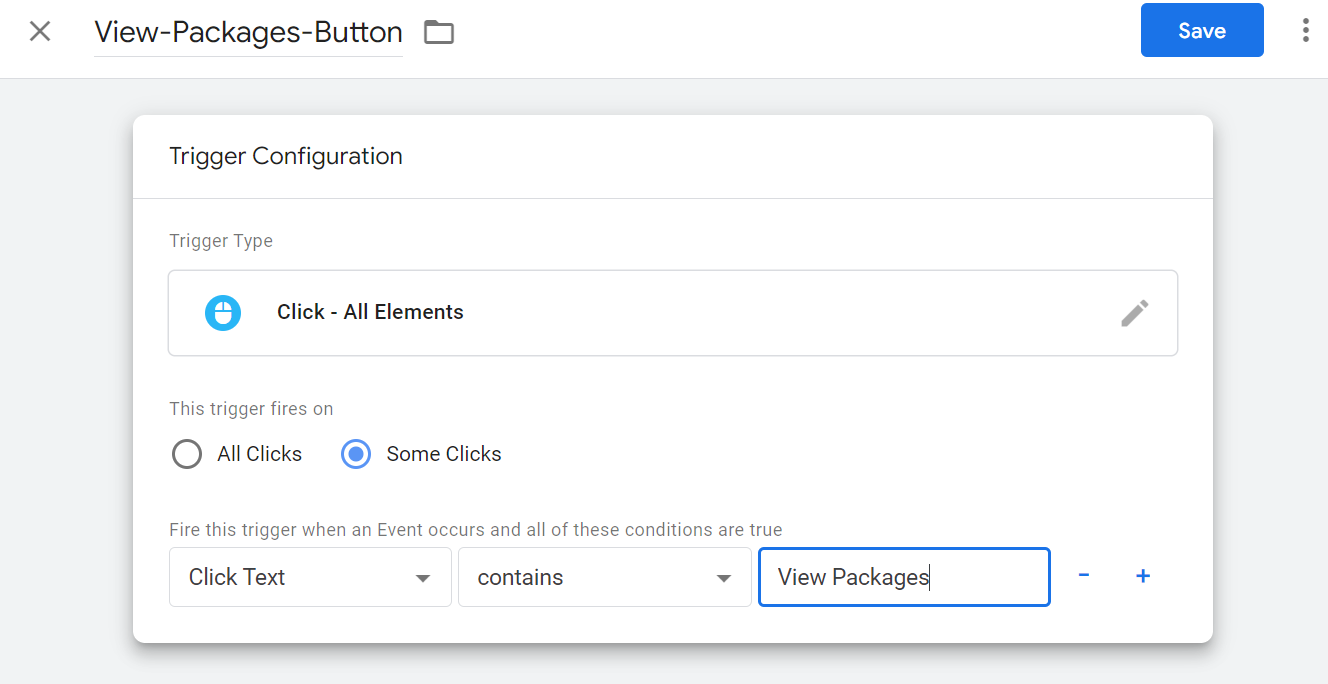1328x684 pixels.
Task: Select the Some Clicks radio button
Action: coord(356,454)
